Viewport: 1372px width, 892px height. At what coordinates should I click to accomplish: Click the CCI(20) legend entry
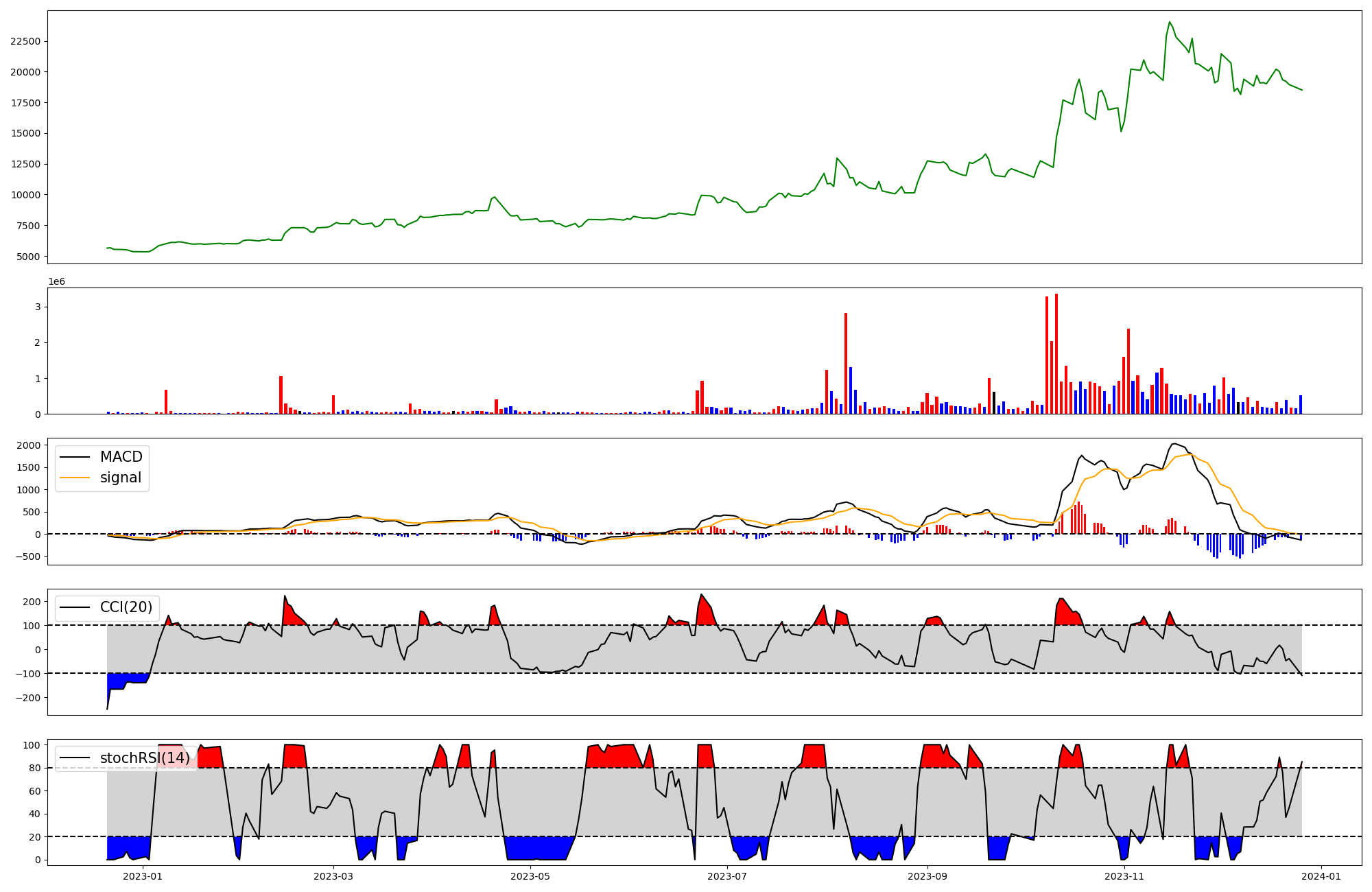point(126,607)
